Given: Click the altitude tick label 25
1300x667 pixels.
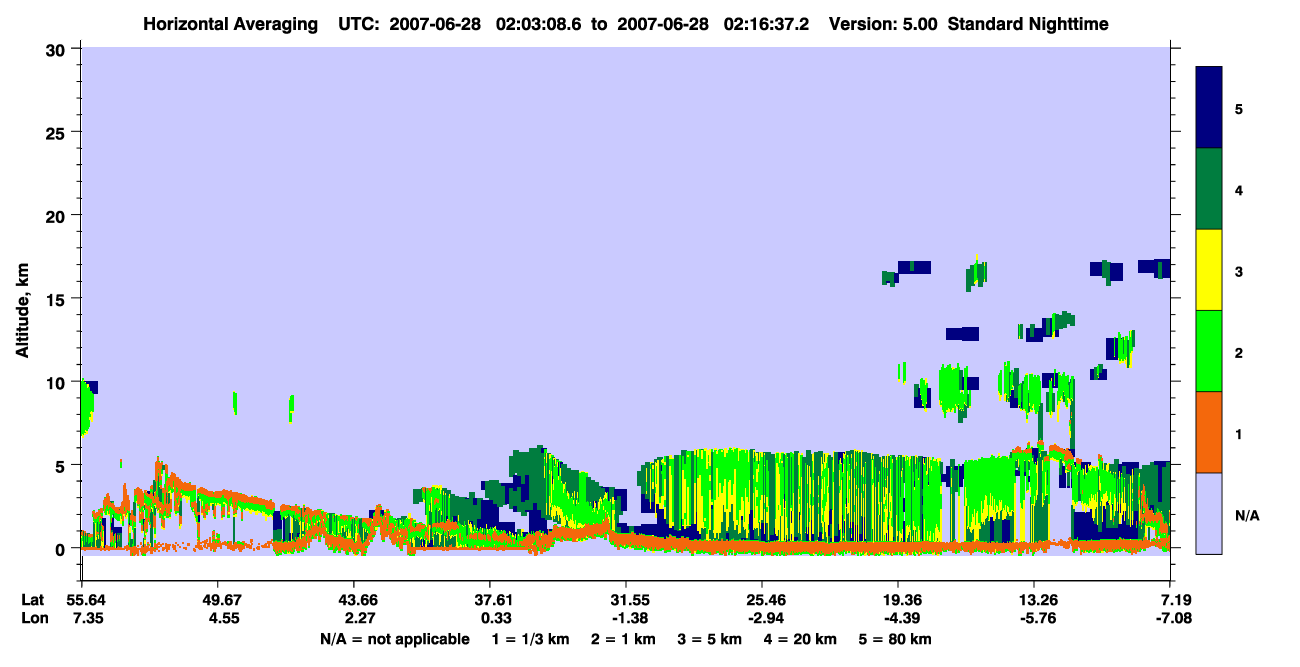Looking at the screenshot, I should point(58,132).
